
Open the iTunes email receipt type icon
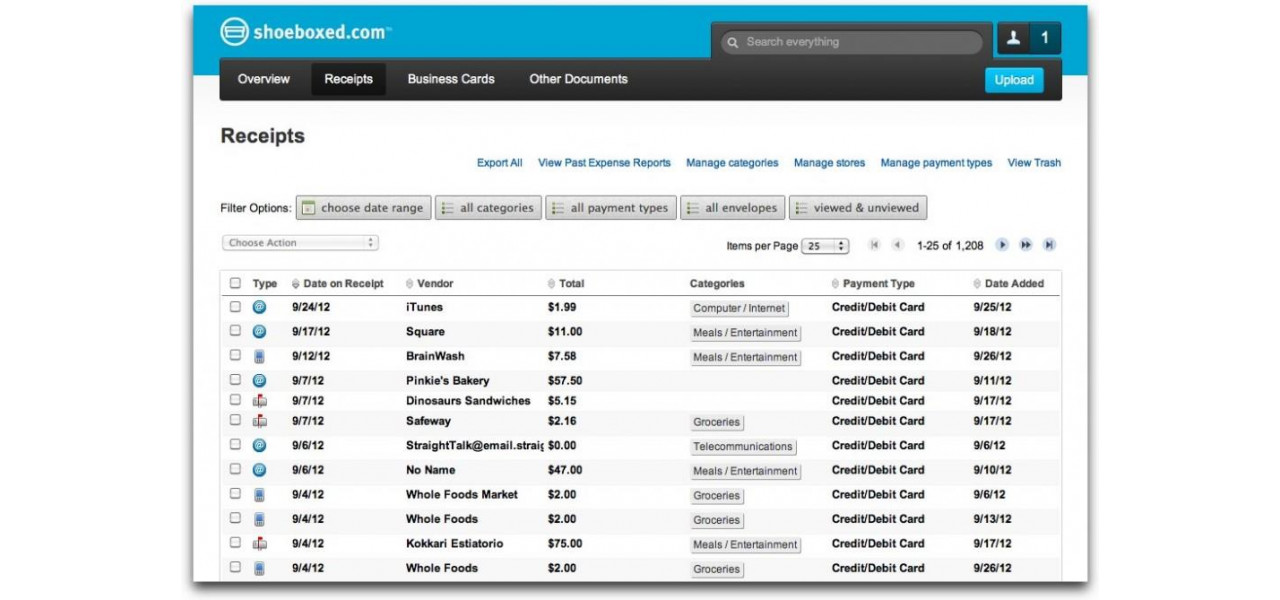(x=259, y=307)
